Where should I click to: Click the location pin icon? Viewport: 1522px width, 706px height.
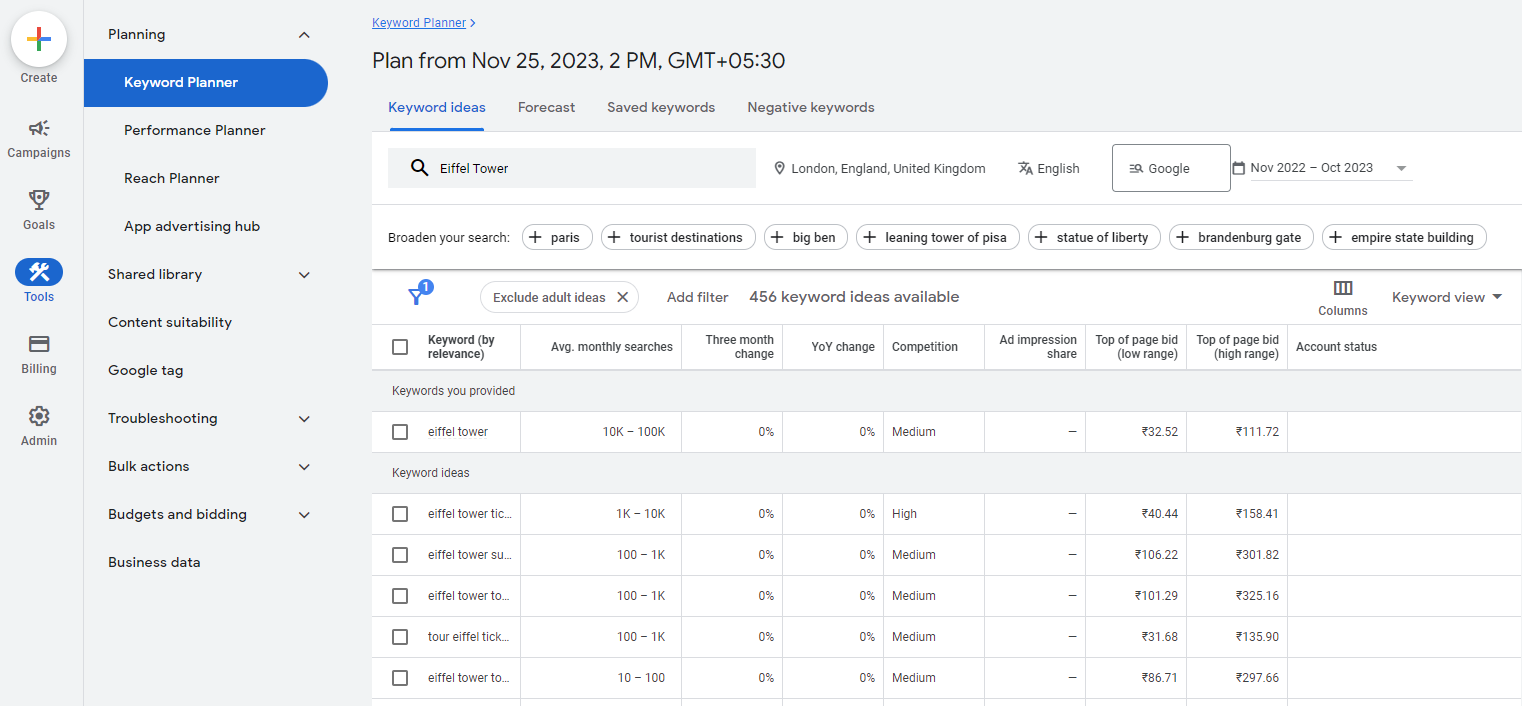tap(779, 168)
